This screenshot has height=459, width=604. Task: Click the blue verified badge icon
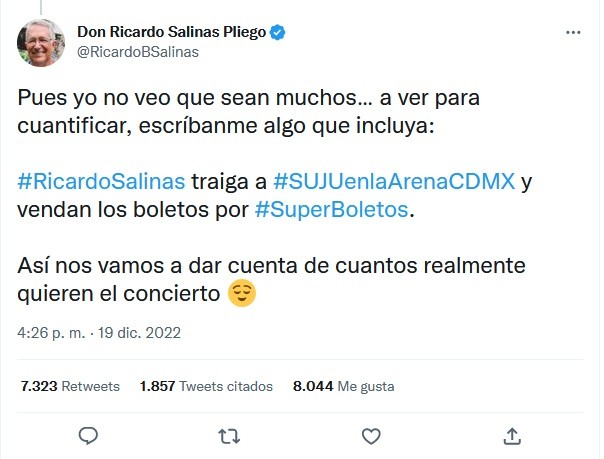[x=279, y=33]
